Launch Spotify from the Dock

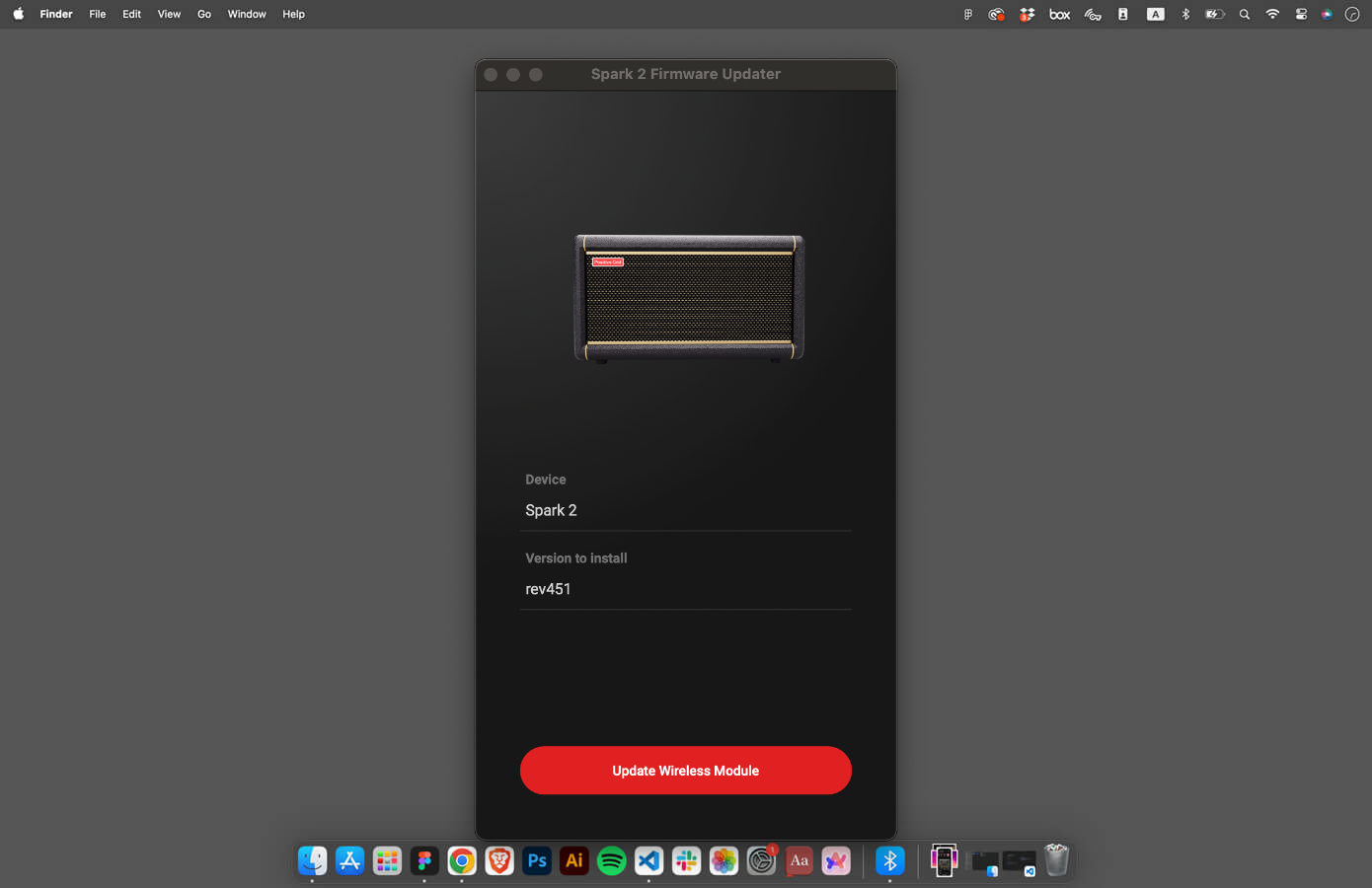click(x=612, y=860)
